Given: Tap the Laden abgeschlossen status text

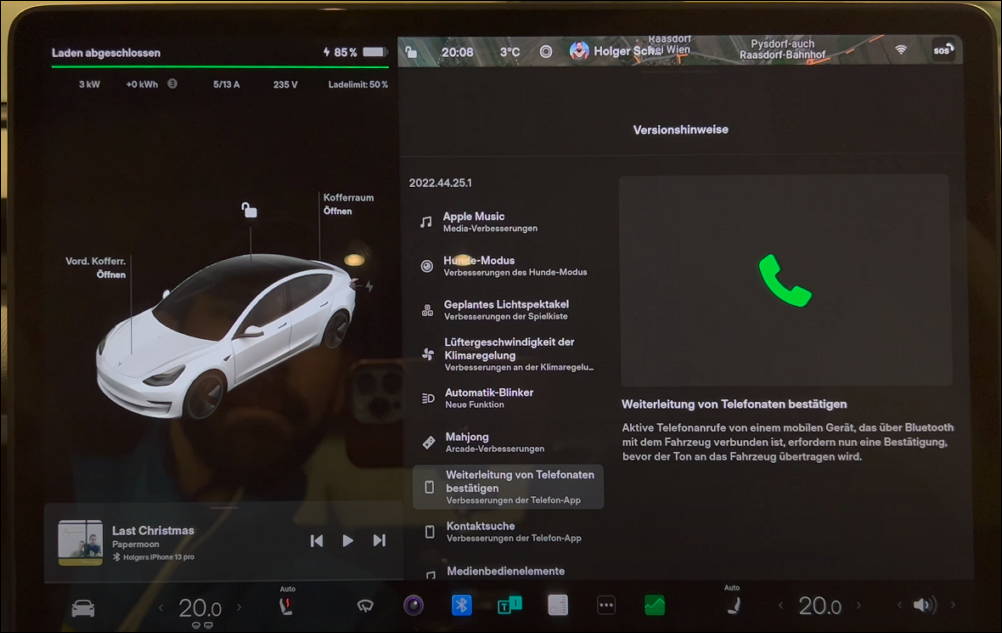Looking at the screenshot, I should pyautogui.click(x=106, y=53).
